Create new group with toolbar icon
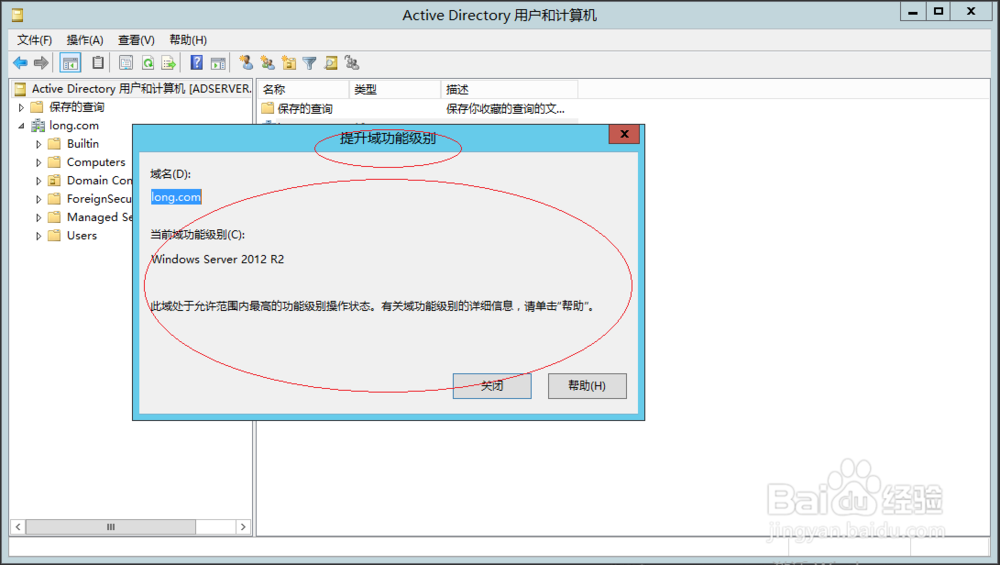This screenshot has width=1000, height=565. point(268,62)
